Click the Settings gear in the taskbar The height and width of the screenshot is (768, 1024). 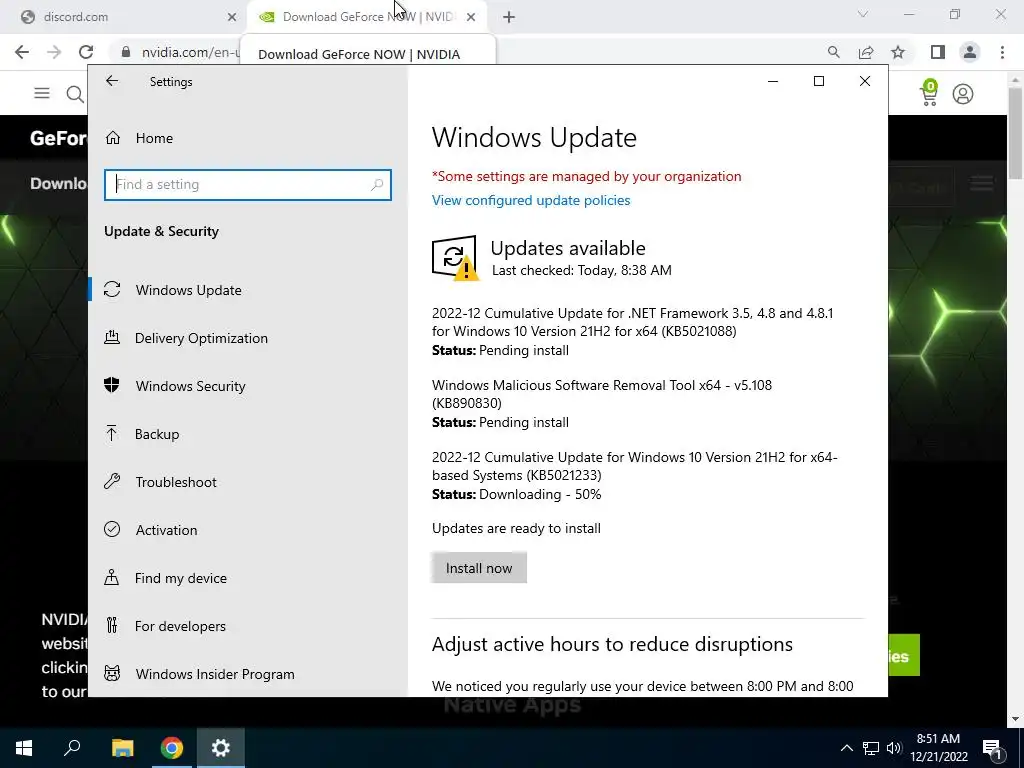(221, 748)
